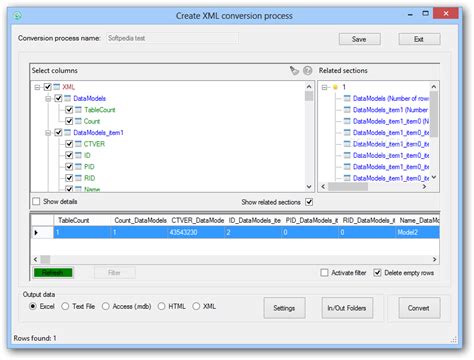Click right arrow of data grid scrollbar
The image size is (474, 360).
(x=434, y=259)
